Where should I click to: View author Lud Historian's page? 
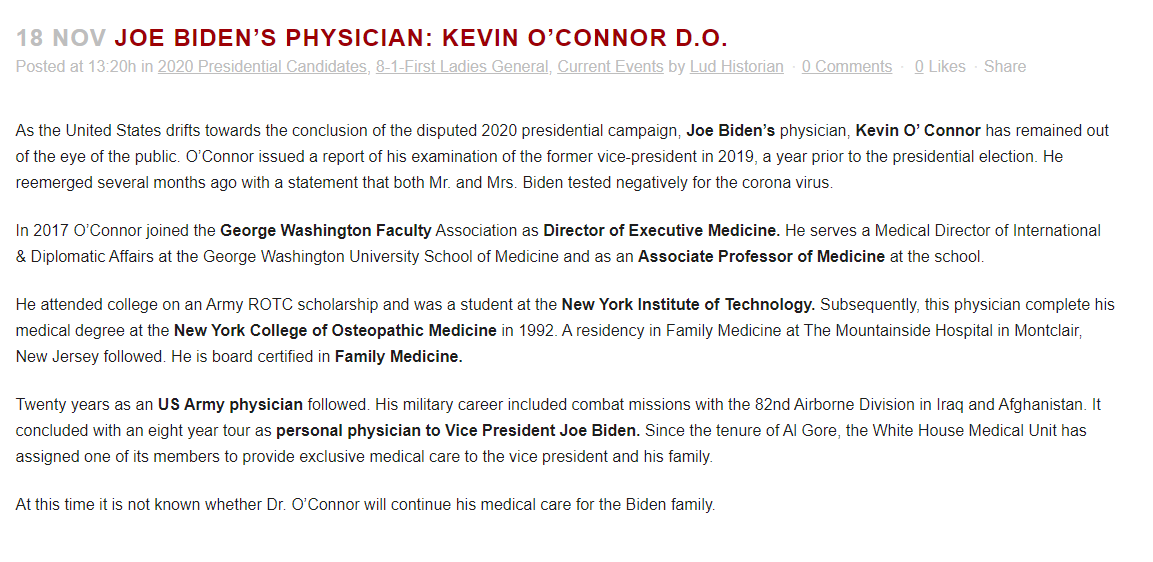point(736,67)
